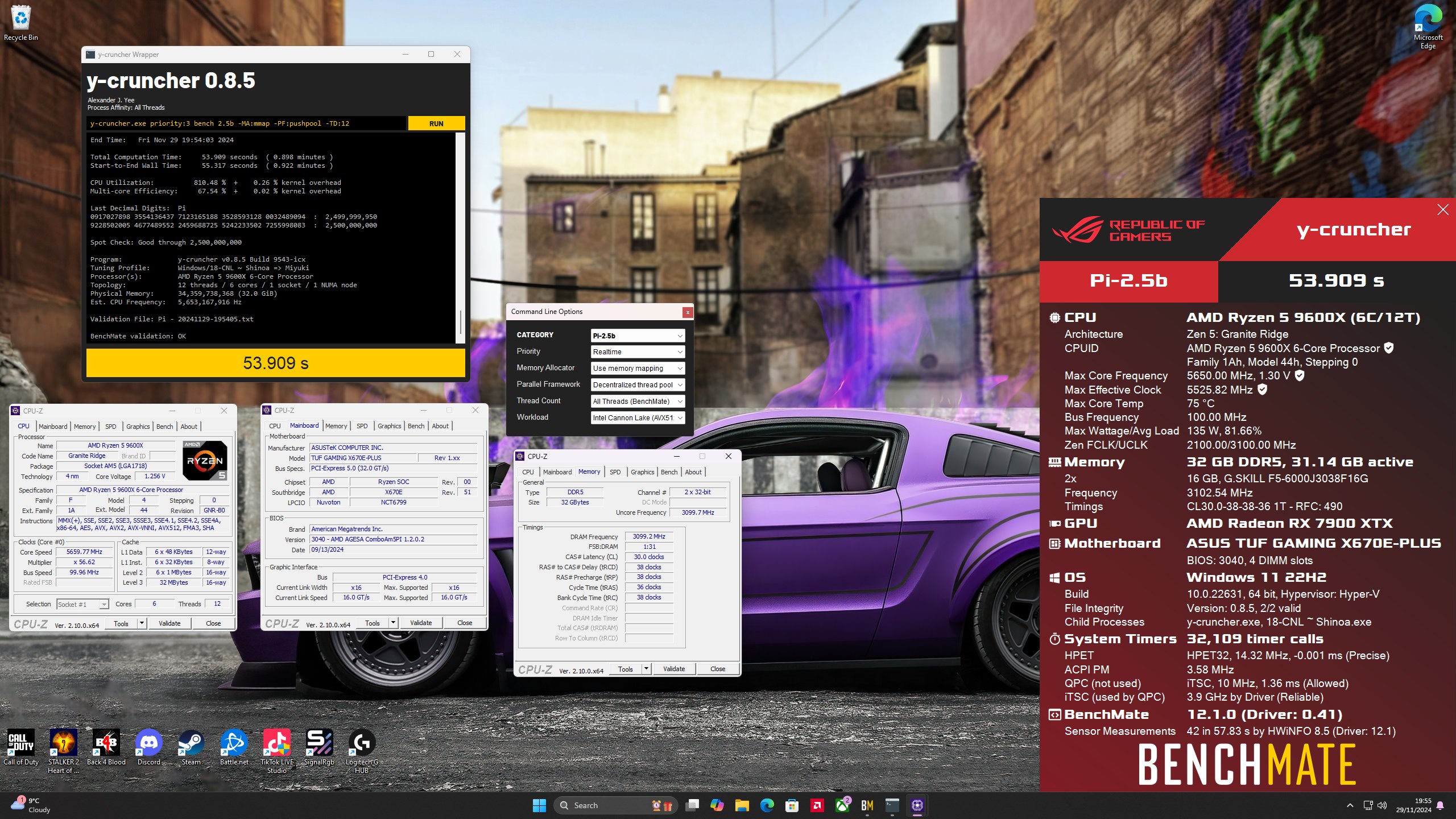Click Close button in CPU-Z Mainboard window
This screenshot has height=819, width=1456.
pos(465,623)
